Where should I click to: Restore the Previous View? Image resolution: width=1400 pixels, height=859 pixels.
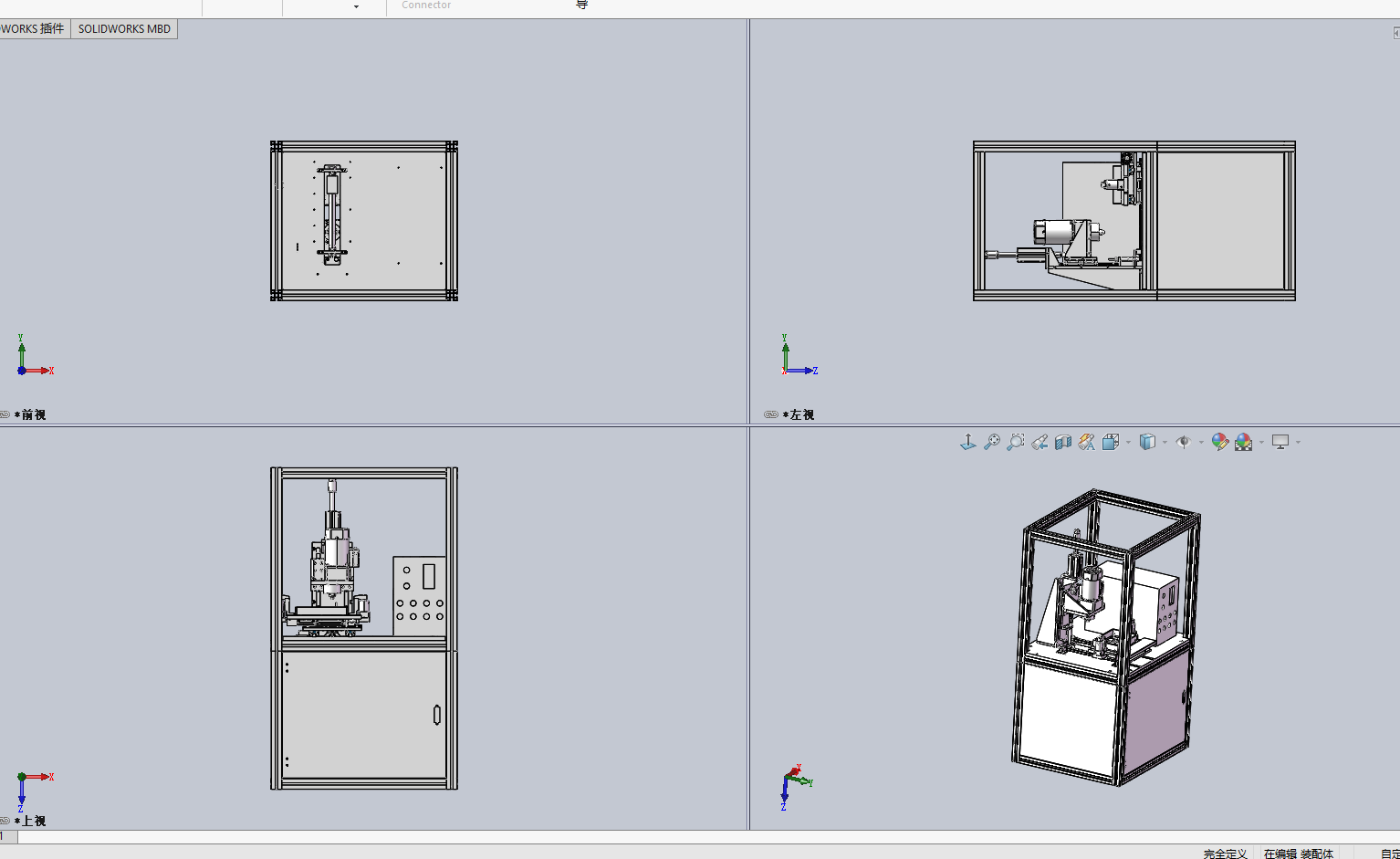pos(1040,442)
